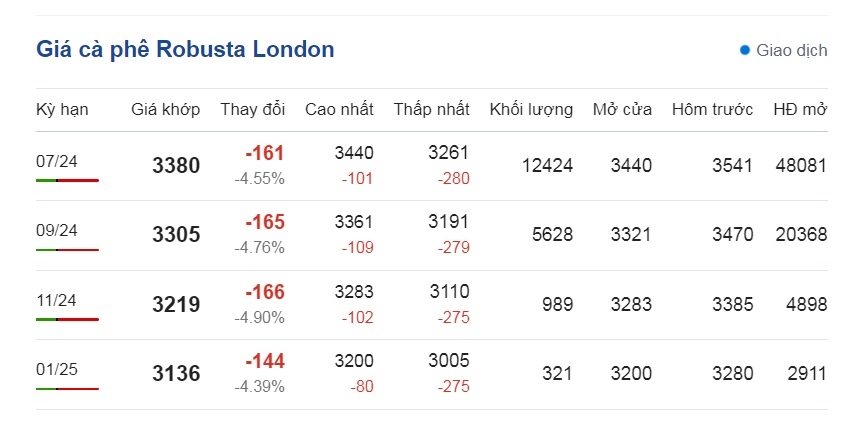Click the -144 change value for 01/25
This screenshot has height=424, width=866.
(x=265, y=362)
